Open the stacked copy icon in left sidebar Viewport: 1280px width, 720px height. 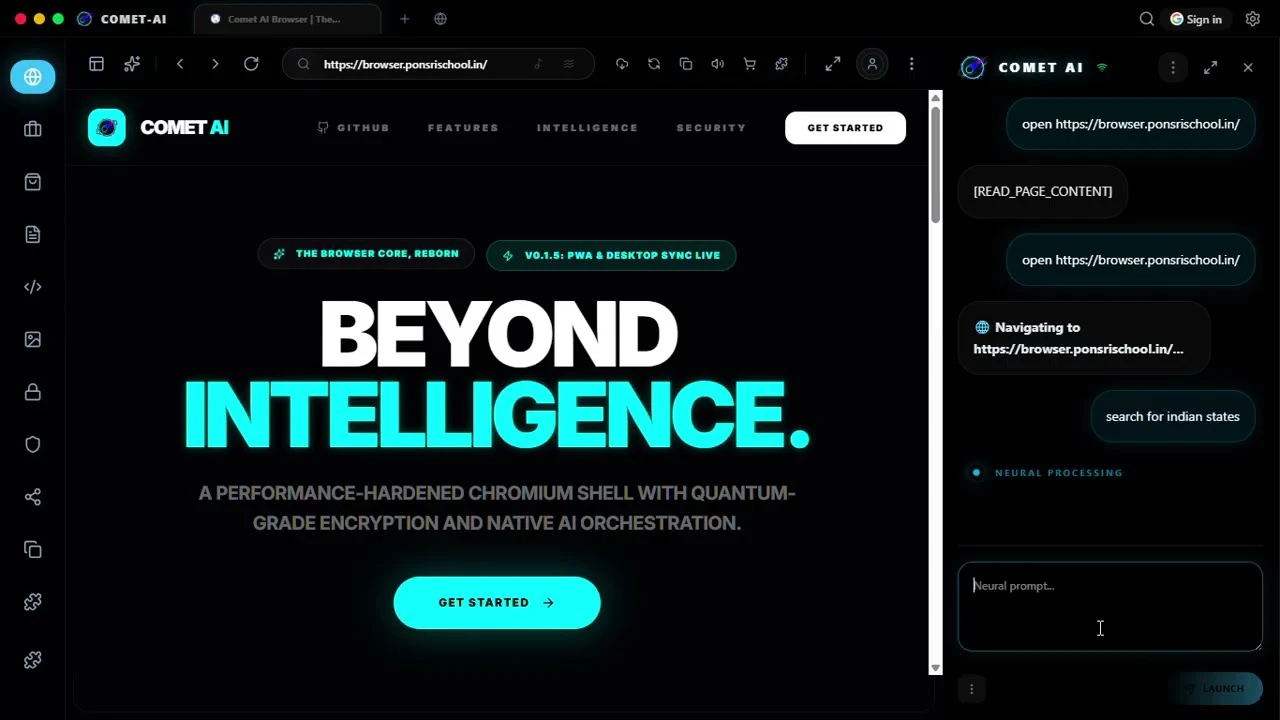coord(33,549)
